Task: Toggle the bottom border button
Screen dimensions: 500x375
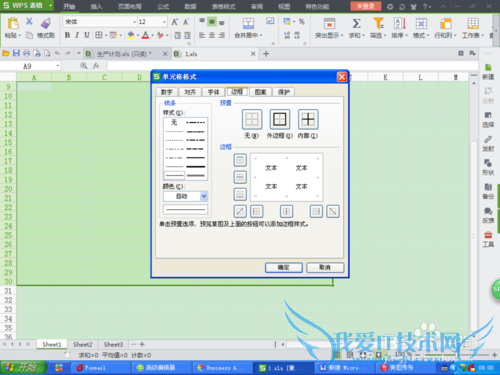Action: point(240,194)
